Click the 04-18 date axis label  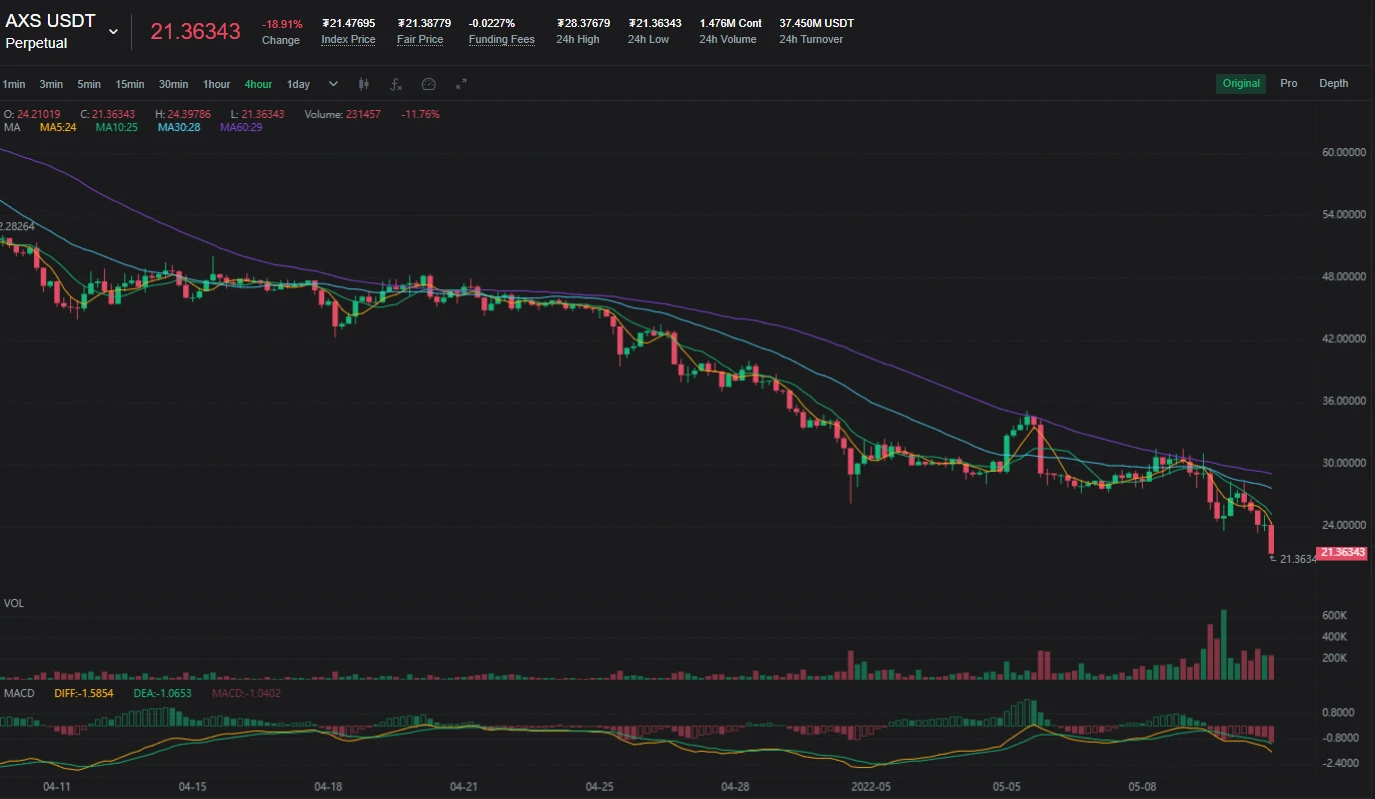[328, 787]
